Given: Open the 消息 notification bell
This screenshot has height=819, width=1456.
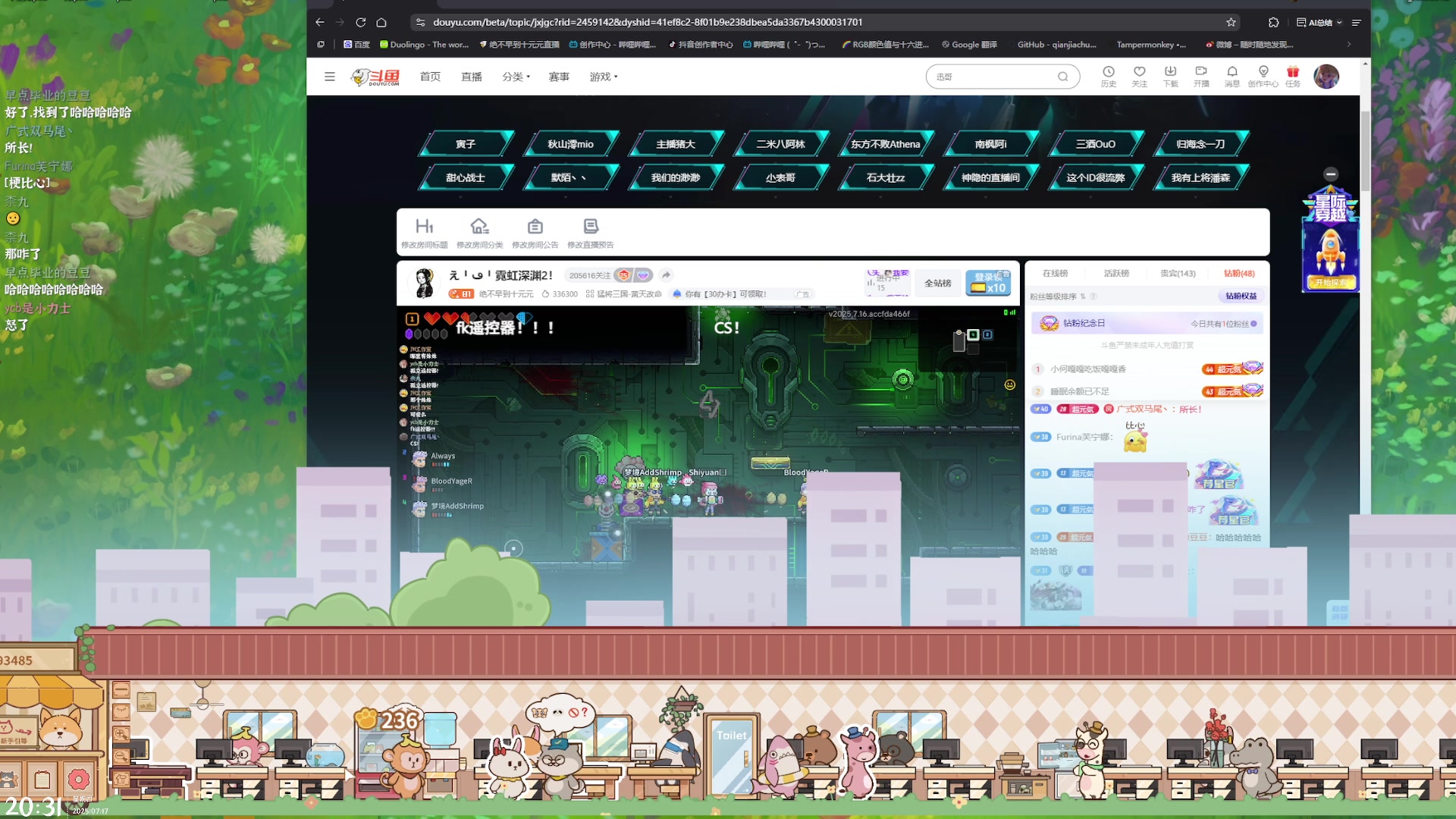Looking at the screenshot, I should (x=1232, y=77).
